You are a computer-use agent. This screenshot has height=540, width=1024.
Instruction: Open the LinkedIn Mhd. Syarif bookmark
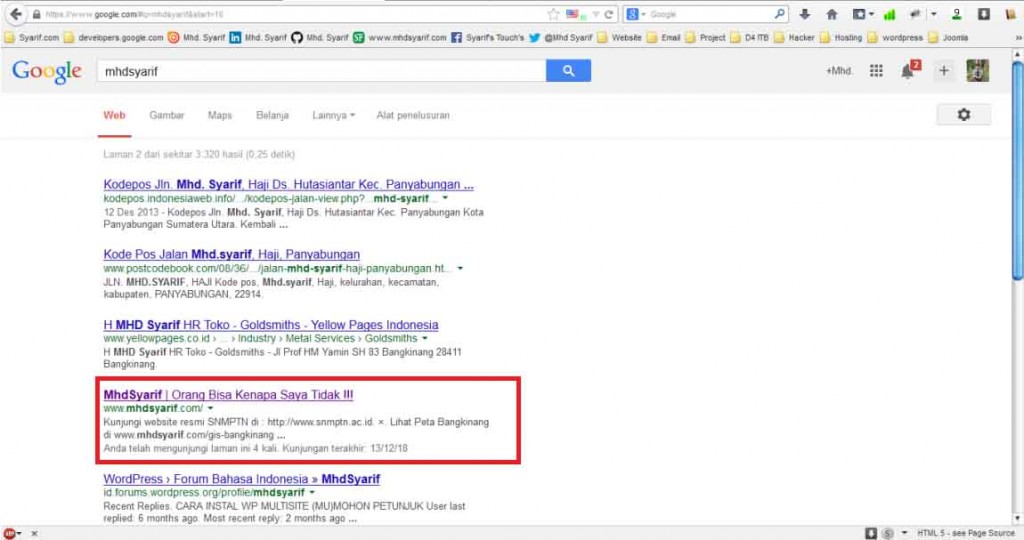point(257,38)
